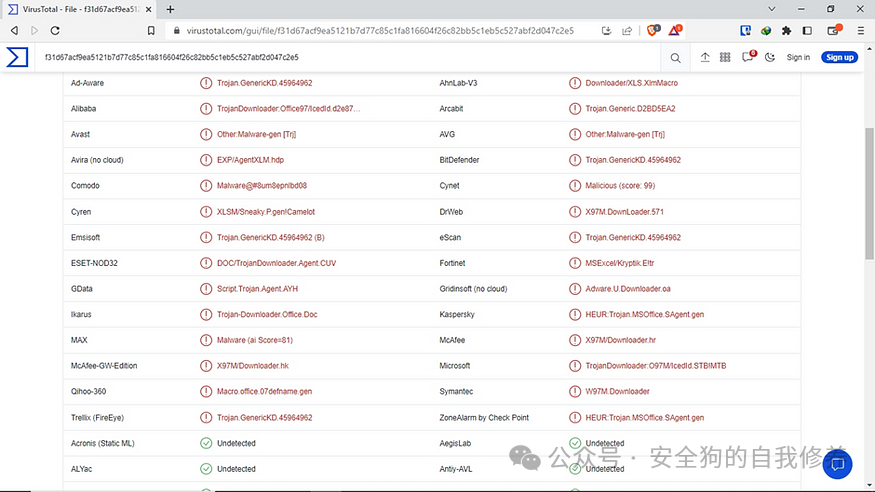Click Ad-Aware result Trojan.GenericKD.45964962
The width and height of the screenshot is (875, 492).
[265, 83]
